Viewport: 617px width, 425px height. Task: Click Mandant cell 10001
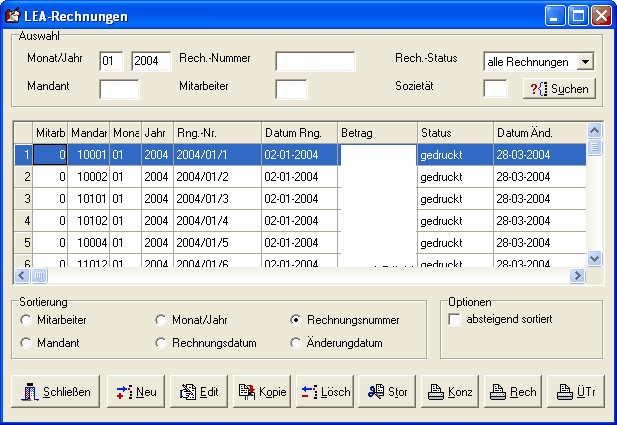tap(89, 155)
